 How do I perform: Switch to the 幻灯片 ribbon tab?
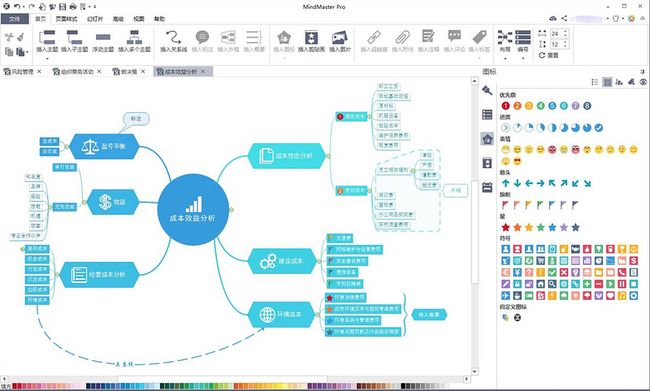95,19
